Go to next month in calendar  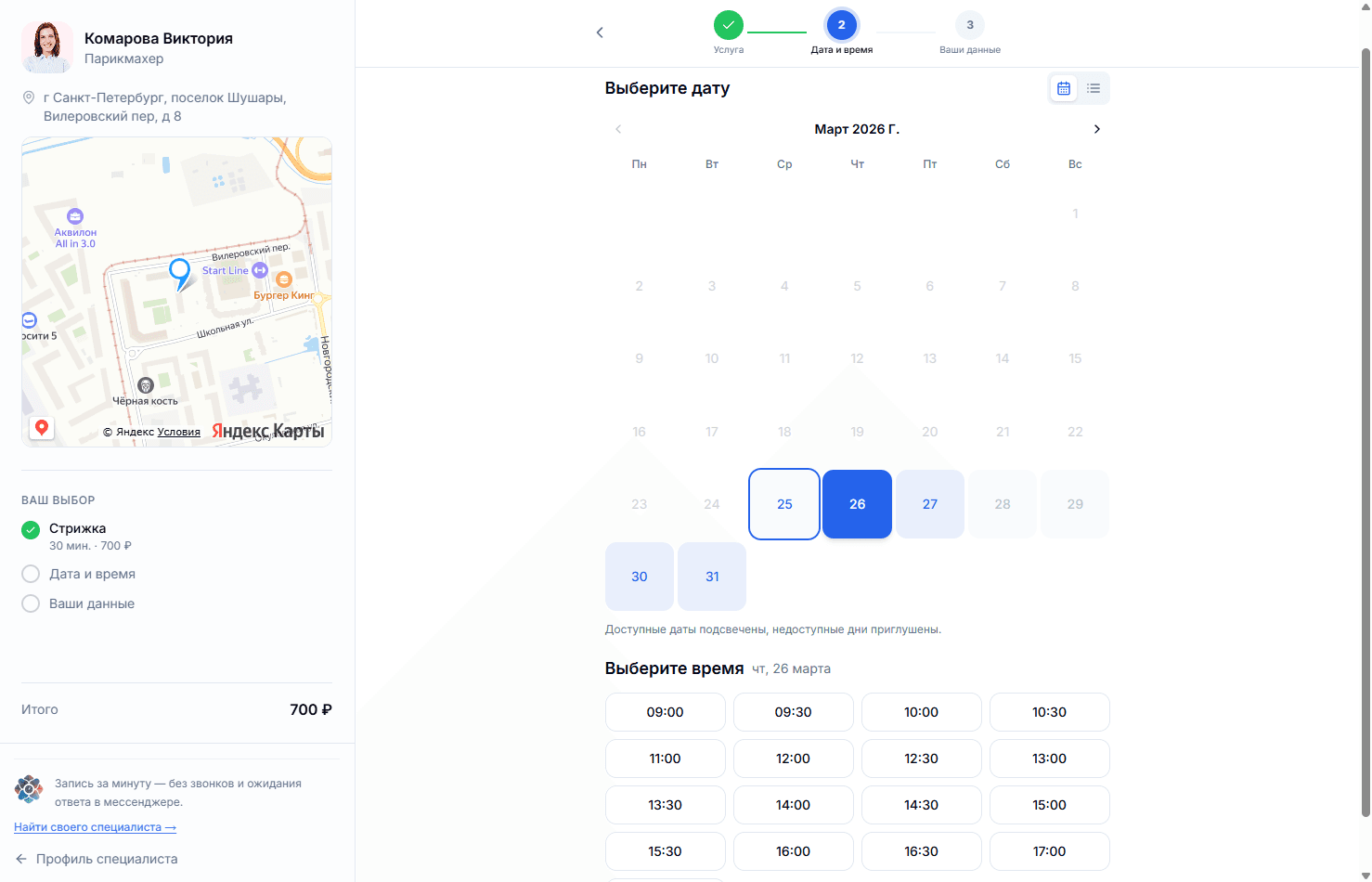(1096, 129)
